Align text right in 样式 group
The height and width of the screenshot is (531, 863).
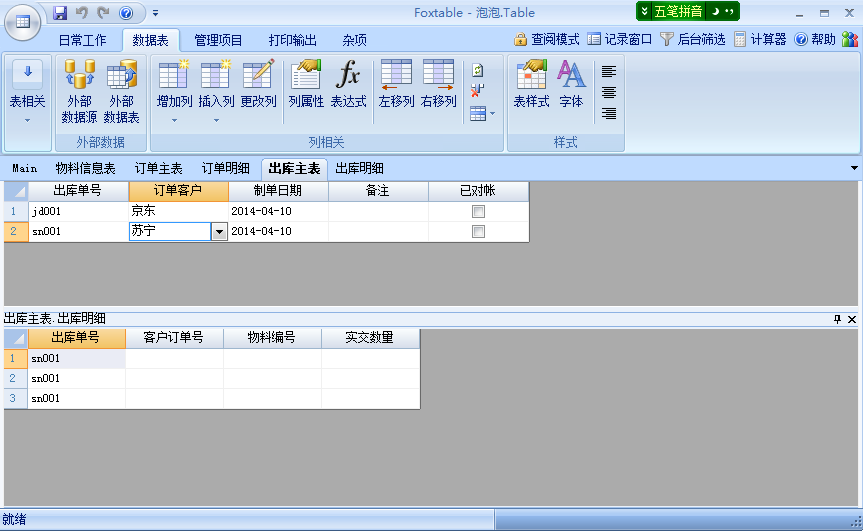tap(609, 113)
